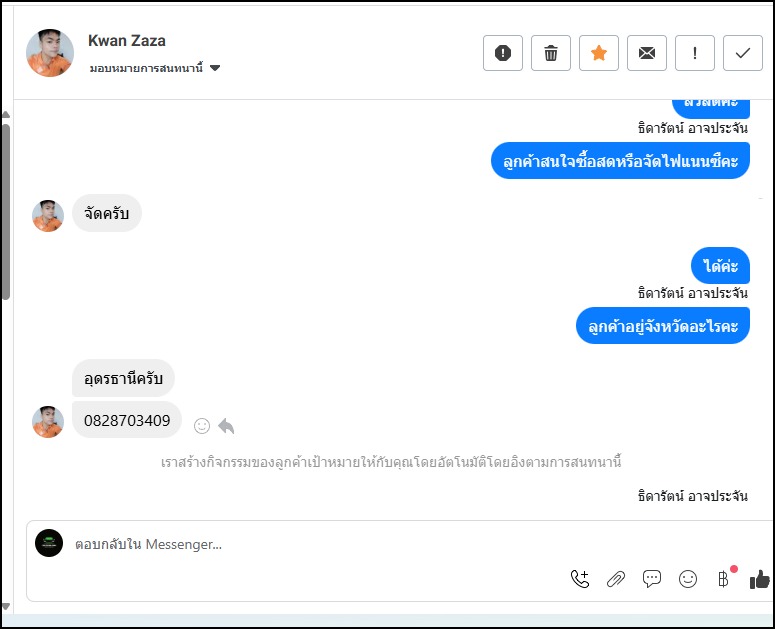Click the chat scrollbar thumb

tap(5, 210)
